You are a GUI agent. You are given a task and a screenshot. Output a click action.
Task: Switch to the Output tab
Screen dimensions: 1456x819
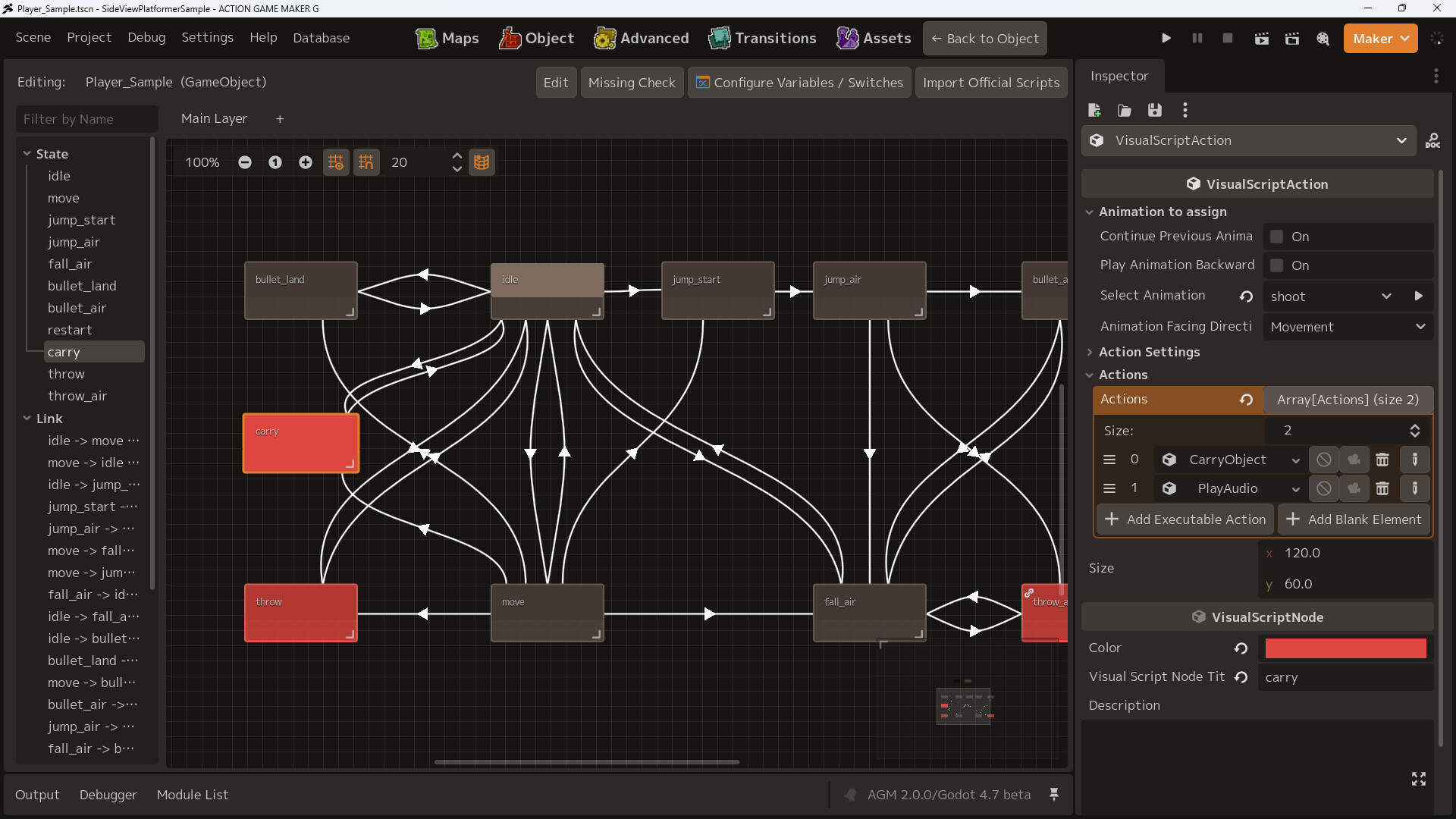pos(37,794)
